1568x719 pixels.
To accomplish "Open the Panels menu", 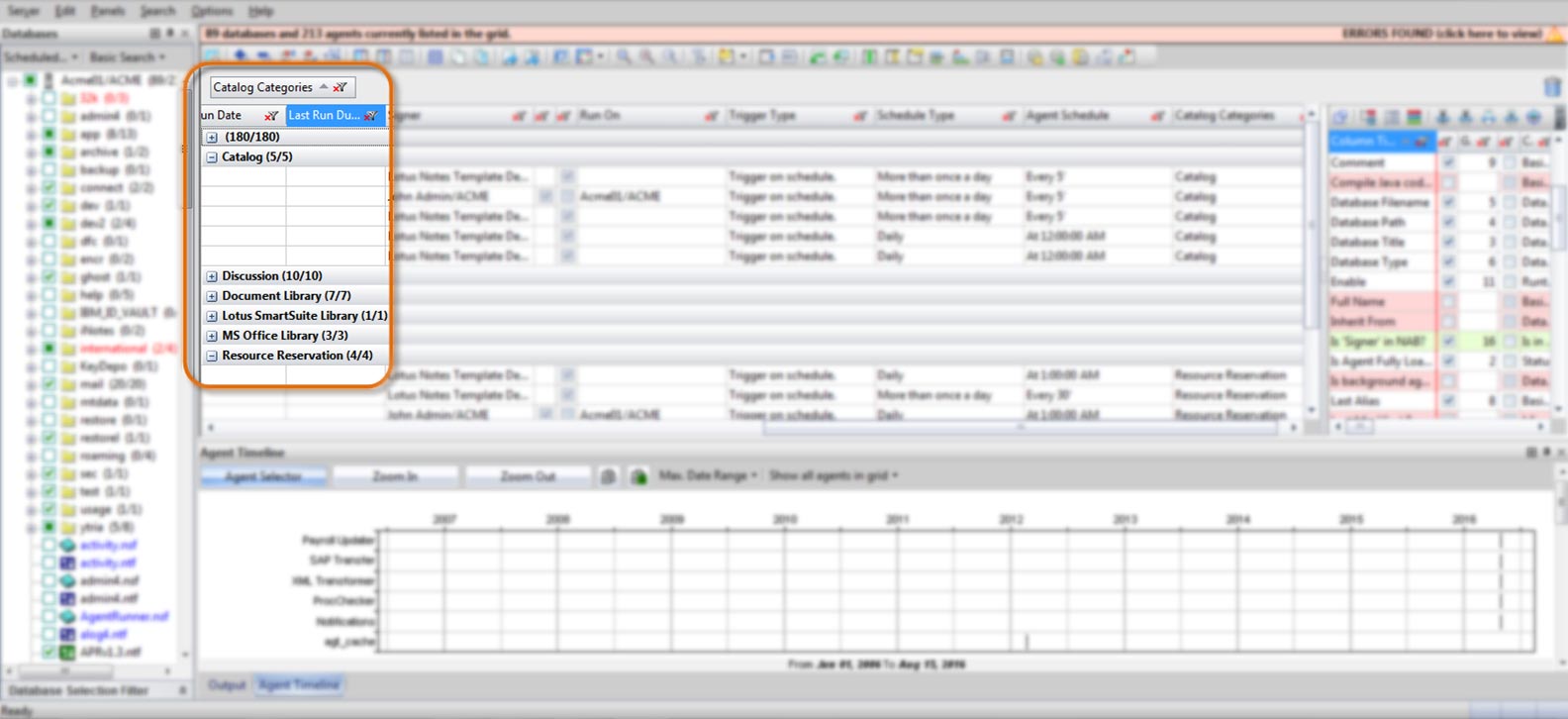I will (107, 11).
